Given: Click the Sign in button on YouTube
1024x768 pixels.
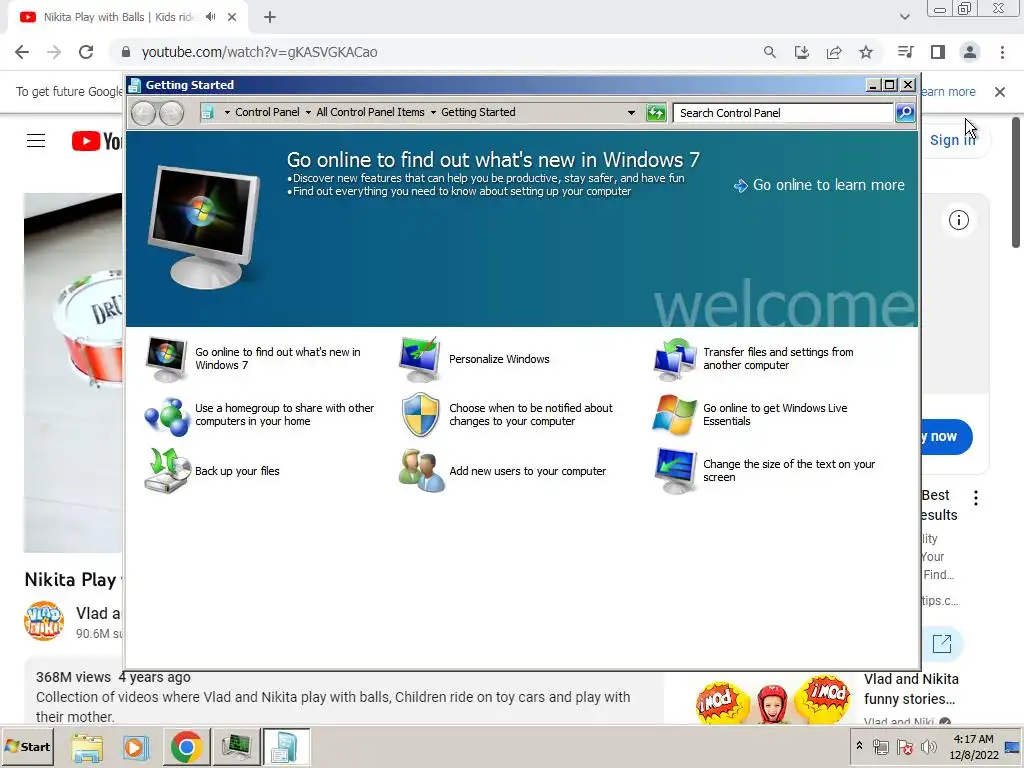Looking at the screenshot, I should (953, 140).
